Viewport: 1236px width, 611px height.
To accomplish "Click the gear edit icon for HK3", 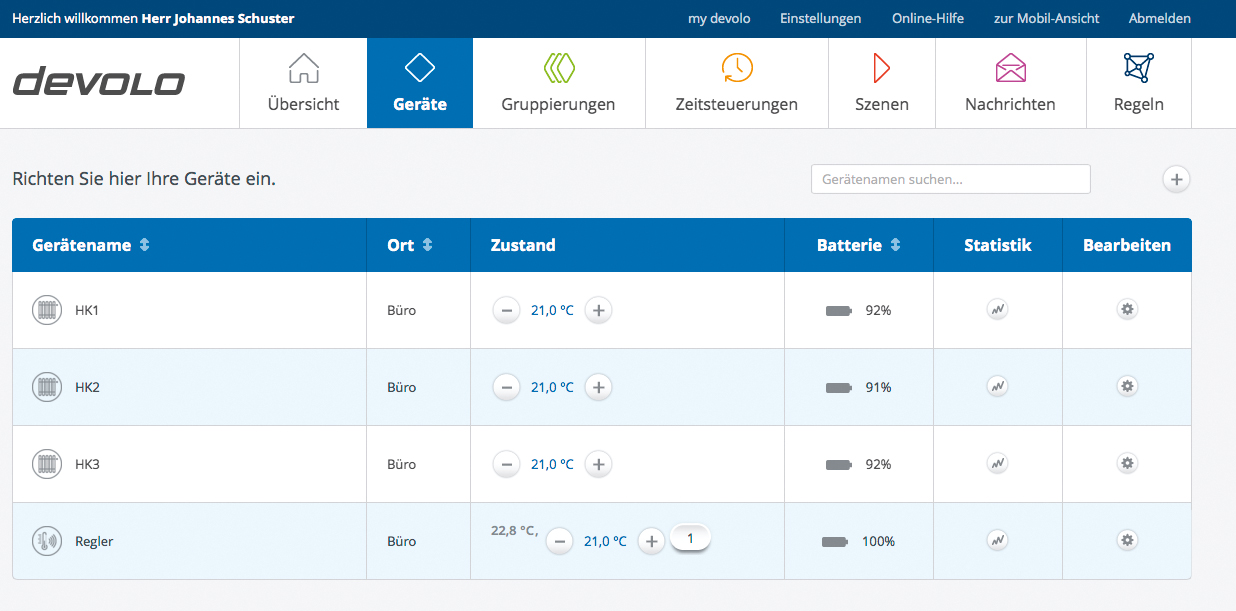I will click(x=1127, y=464).
